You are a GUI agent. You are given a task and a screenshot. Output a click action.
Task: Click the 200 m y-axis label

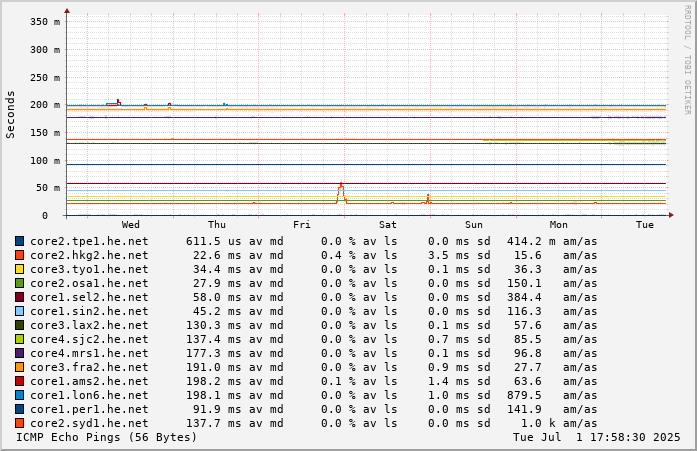point(45,105)
